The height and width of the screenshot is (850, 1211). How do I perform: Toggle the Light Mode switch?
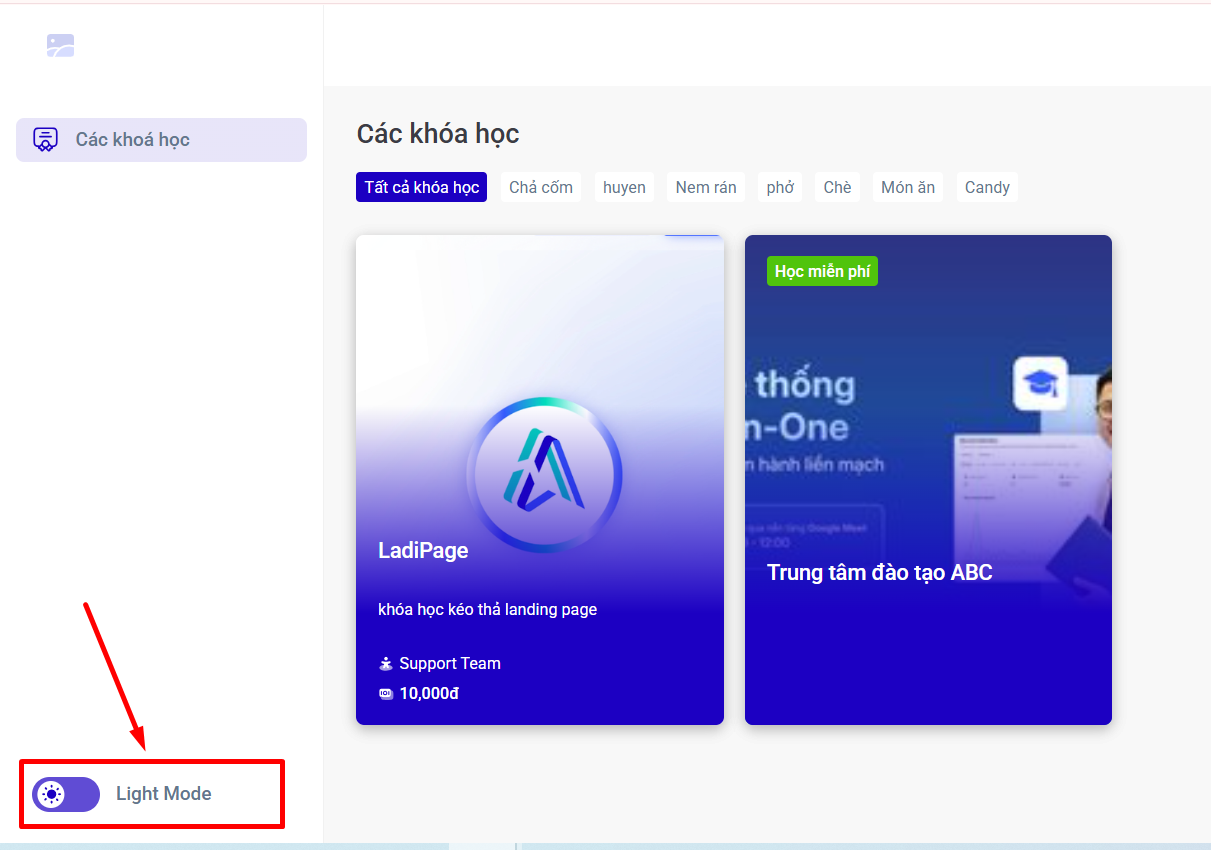tap(66, 794)
